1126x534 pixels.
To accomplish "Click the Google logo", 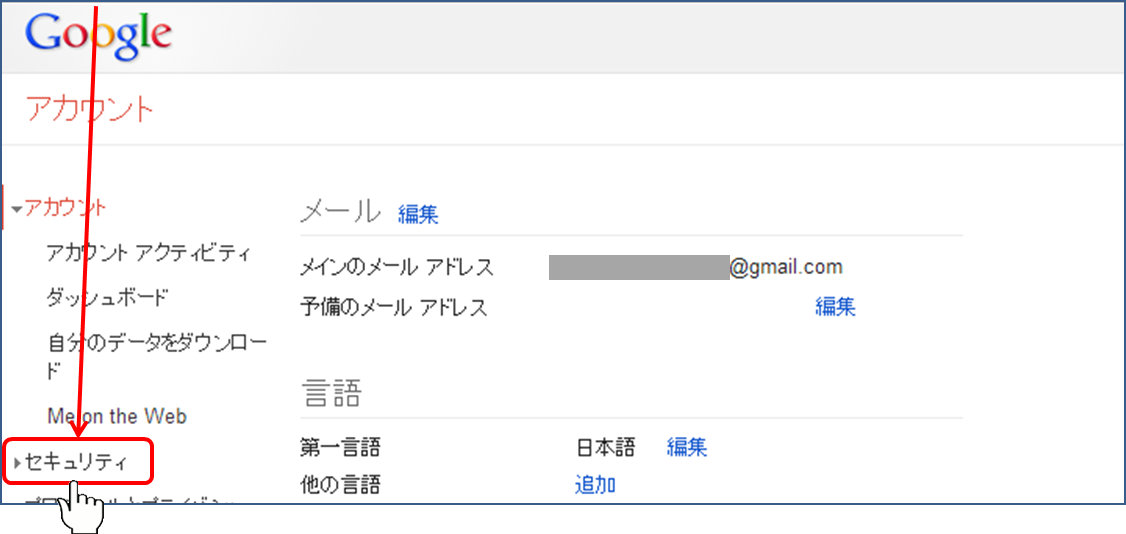I will [x=98, y=35].
